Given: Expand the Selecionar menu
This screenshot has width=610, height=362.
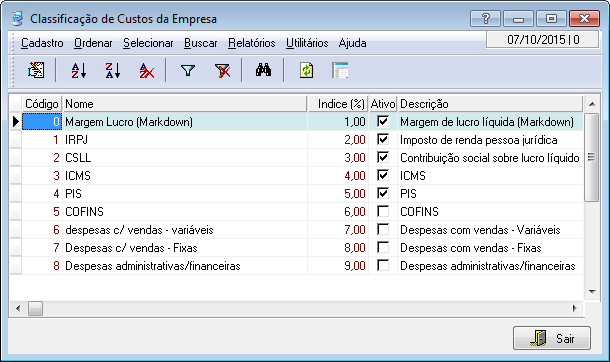Looking at the screenshot, I should point(148,43).
